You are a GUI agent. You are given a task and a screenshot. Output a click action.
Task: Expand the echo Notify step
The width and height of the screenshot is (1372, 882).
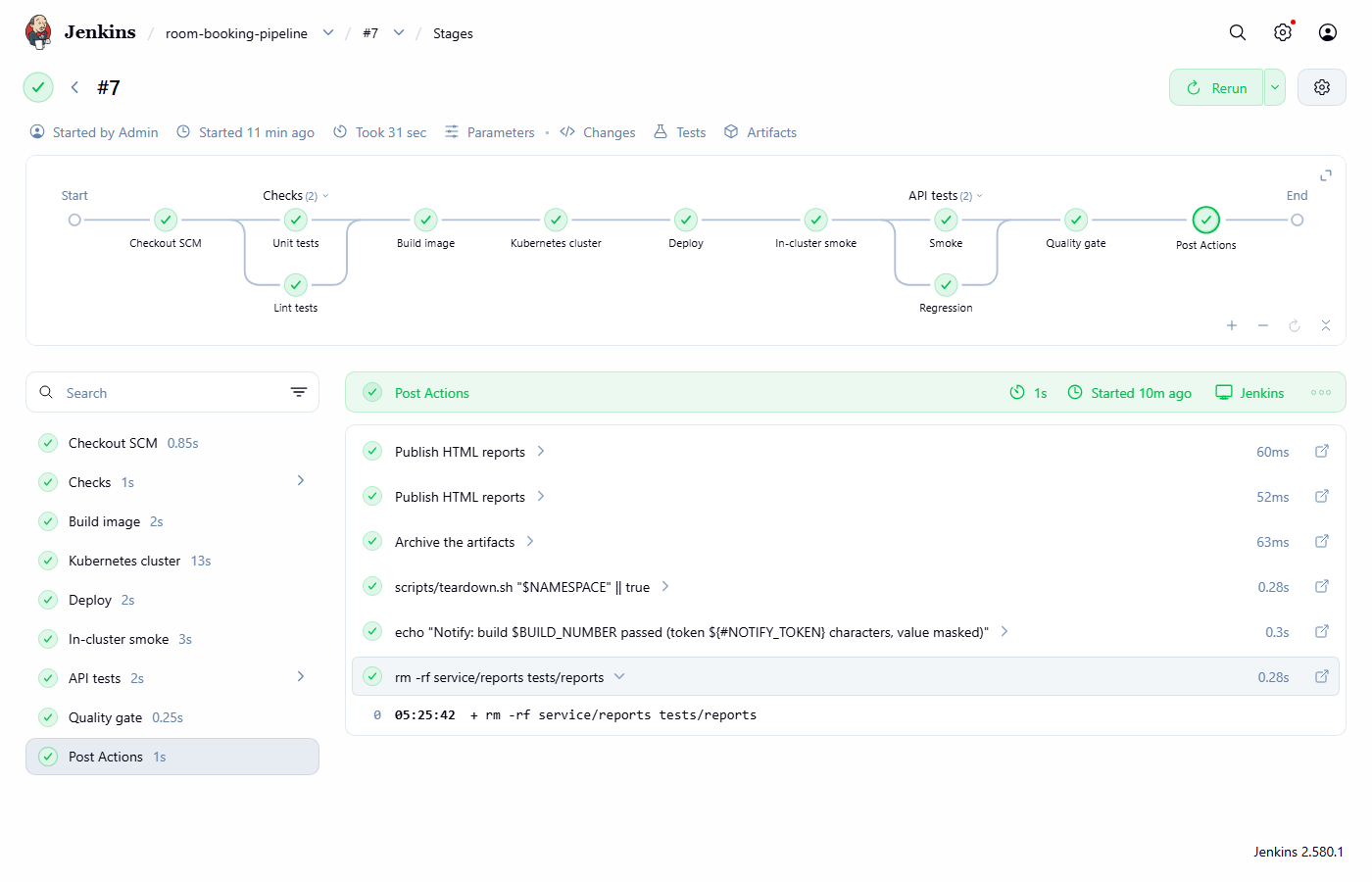pos(1004,631)
